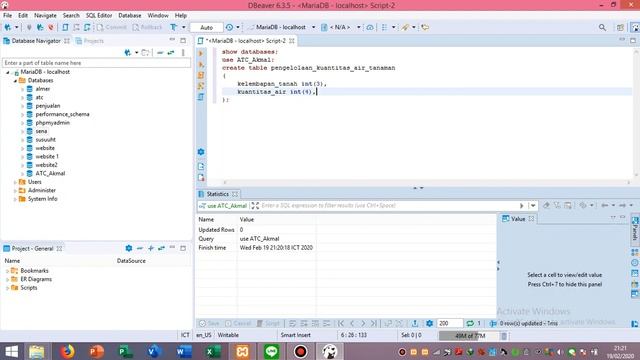The height and width of the screenshot is (360, 640).
Task: Click the Windows Start button
Action: coord(11,351)
